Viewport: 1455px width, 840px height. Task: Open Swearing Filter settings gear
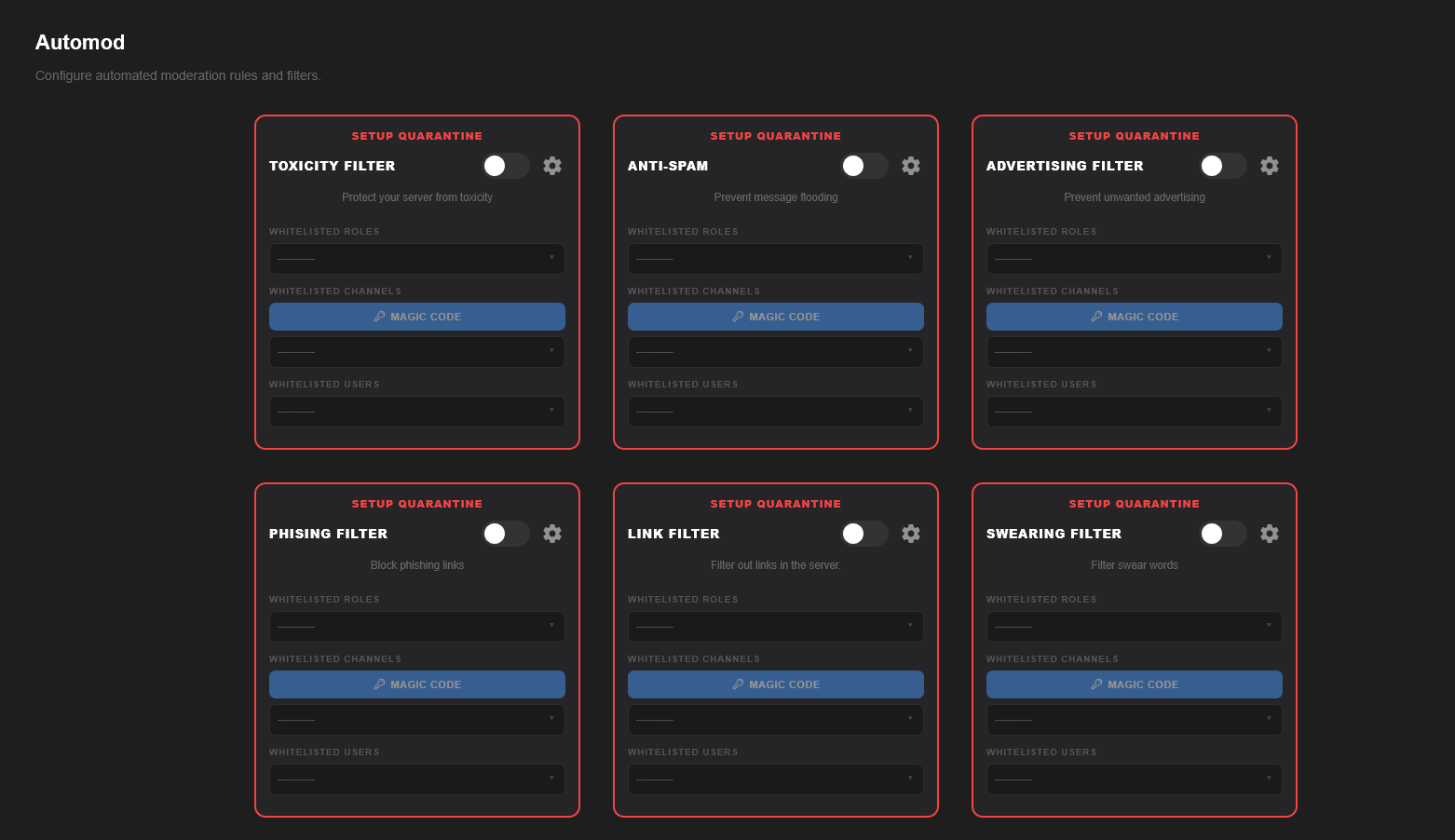click(x=1270, y=534)
